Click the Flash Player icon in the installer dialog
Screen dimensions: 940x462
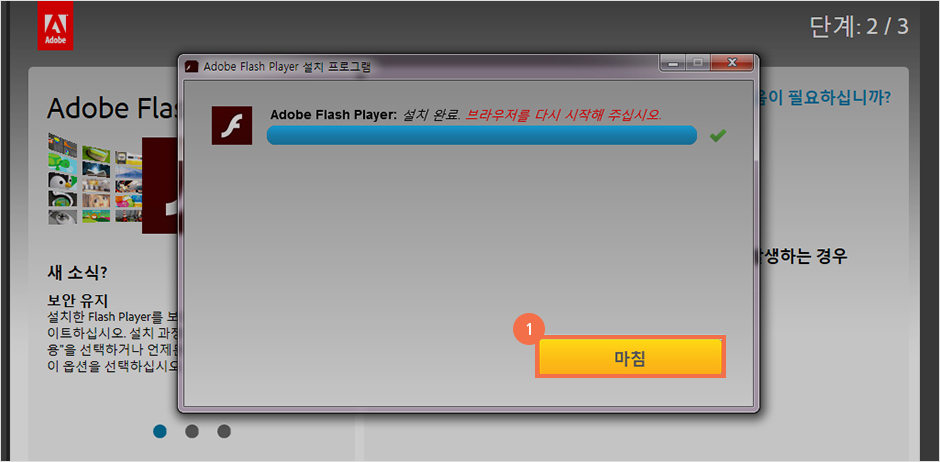[x=231, y=125]
